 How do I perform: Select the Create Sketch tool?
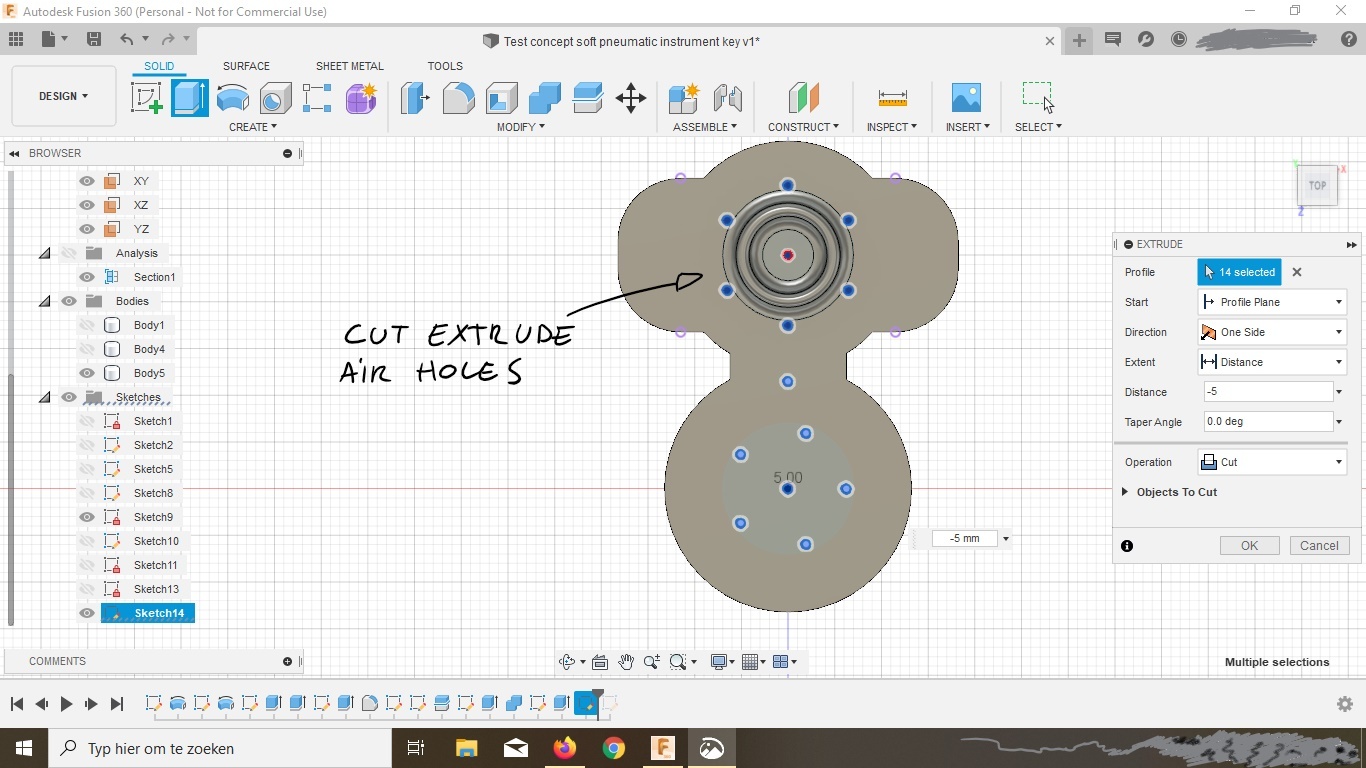point(147,98)
